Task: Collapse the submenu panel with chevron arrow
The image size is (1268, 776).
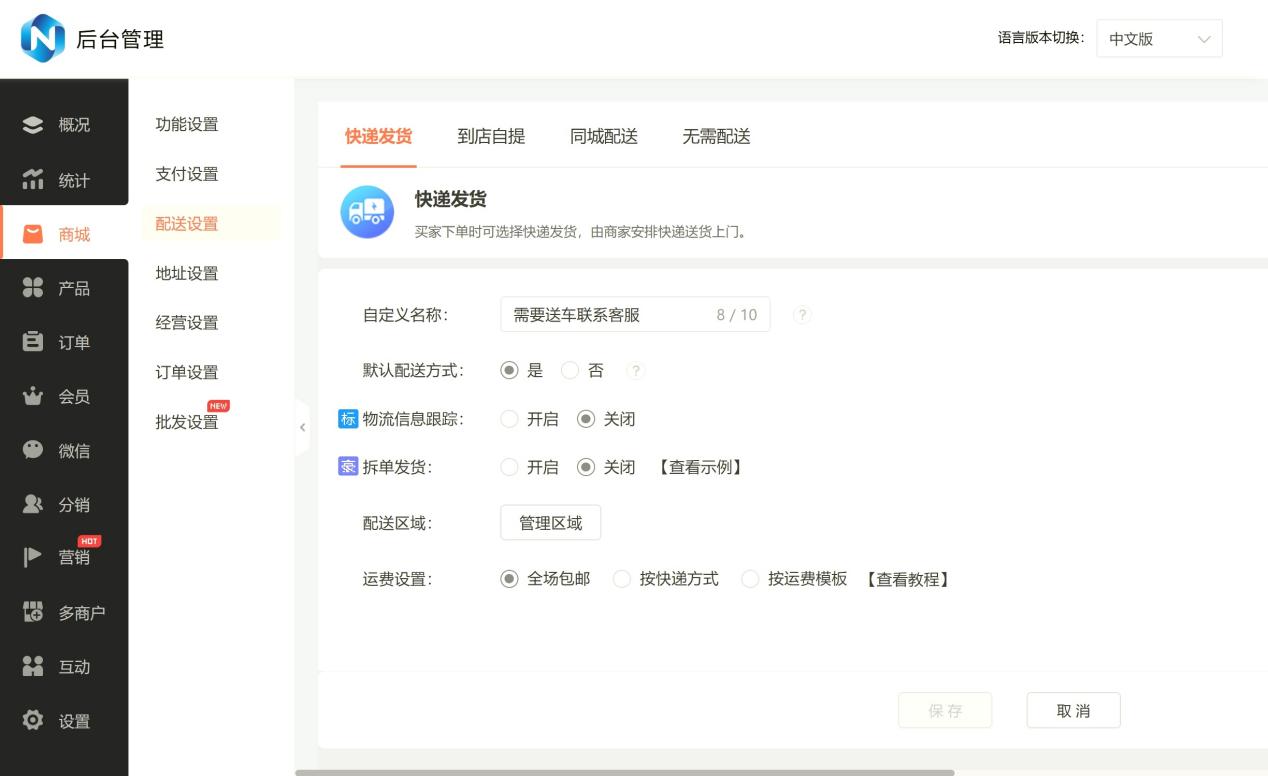Action: tap(302, 427)
